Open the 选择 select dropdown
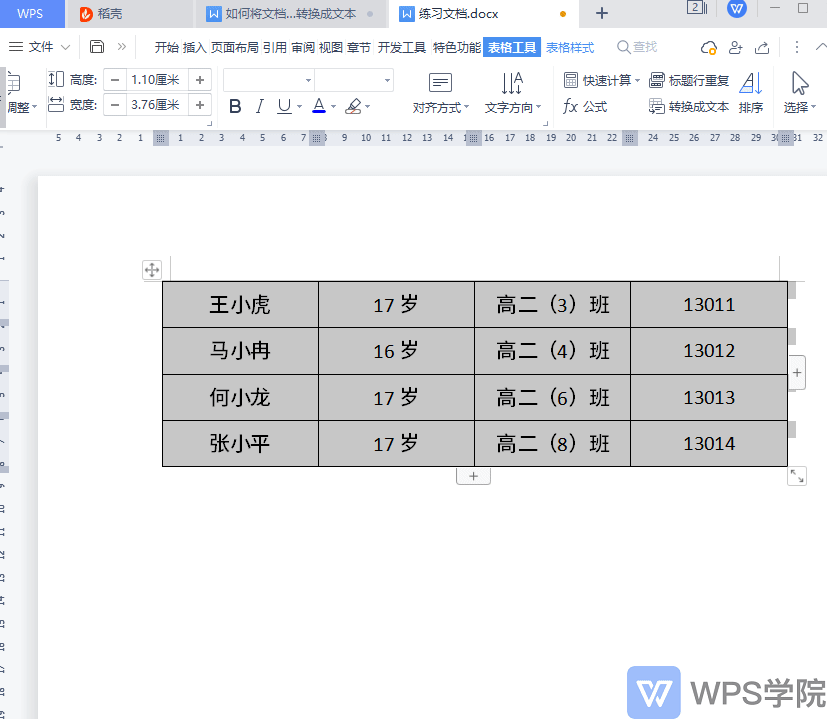Viewport: 827px width, 719px height. tap(800, 94)
